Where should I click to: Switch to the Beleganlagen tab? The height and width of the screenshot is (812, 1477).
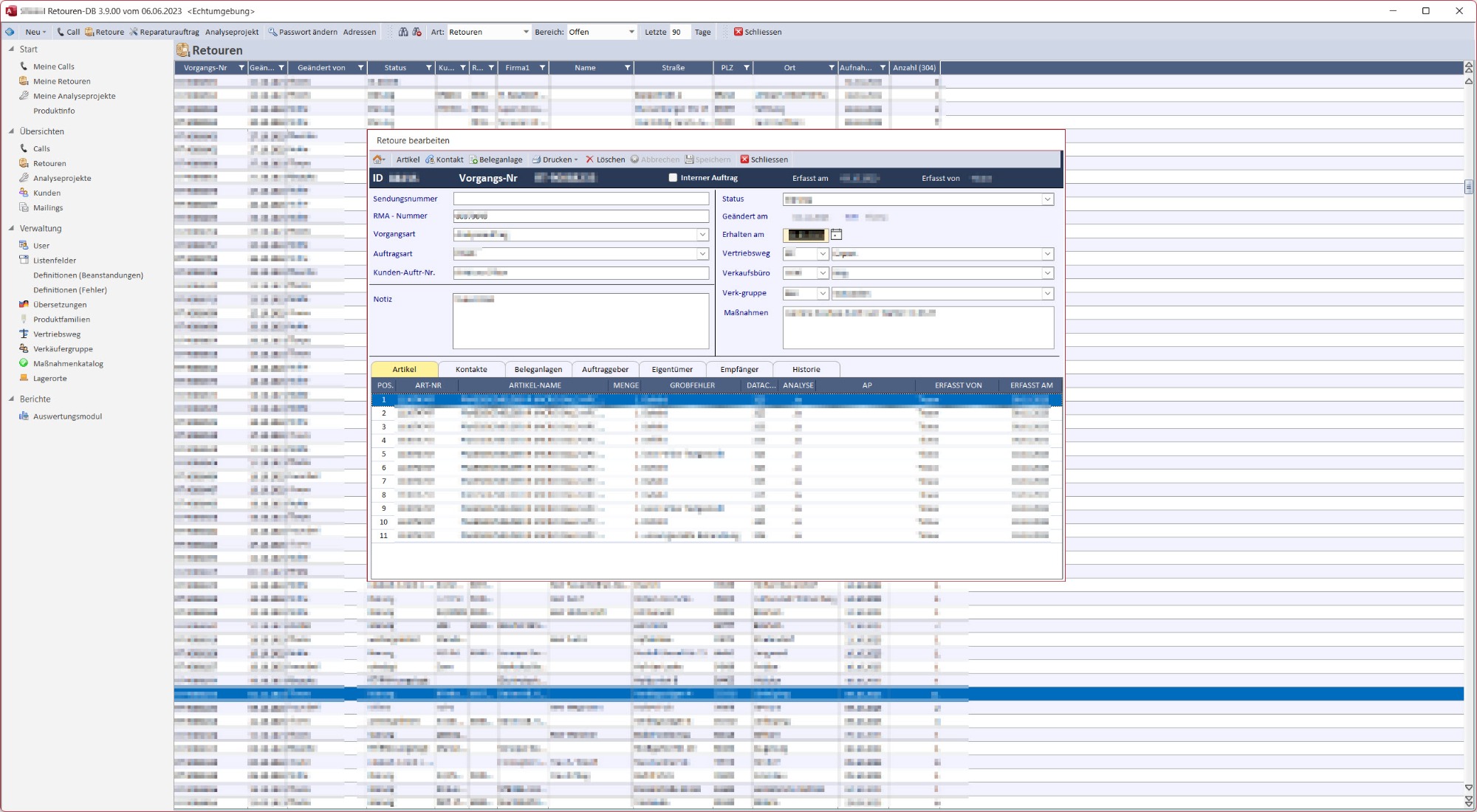[x=538, y=369]
